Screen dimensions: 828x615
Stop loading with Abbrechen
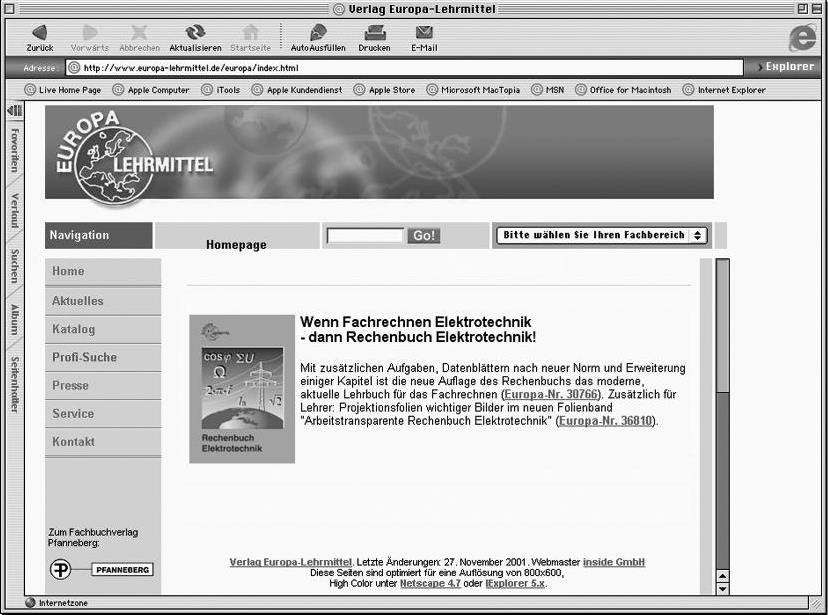coord(139,37)
